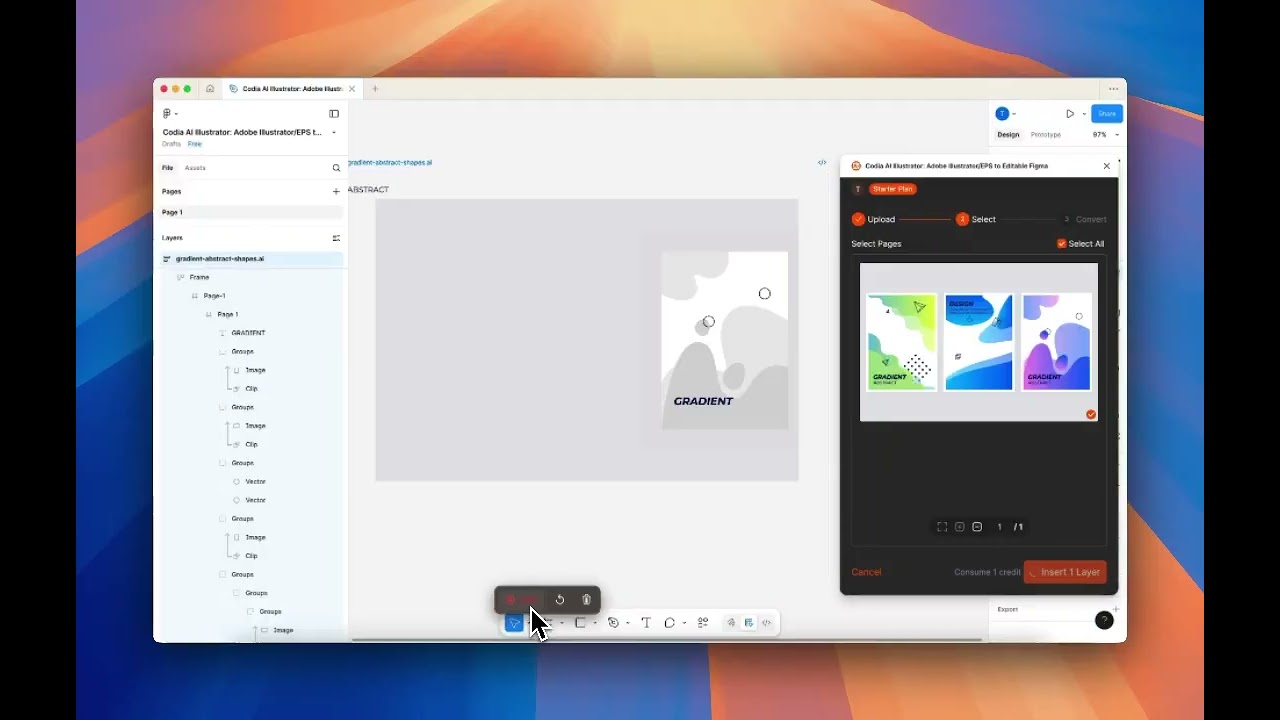
Task: Open the comment tools dropdown arrow
Action: click(684, 623)
